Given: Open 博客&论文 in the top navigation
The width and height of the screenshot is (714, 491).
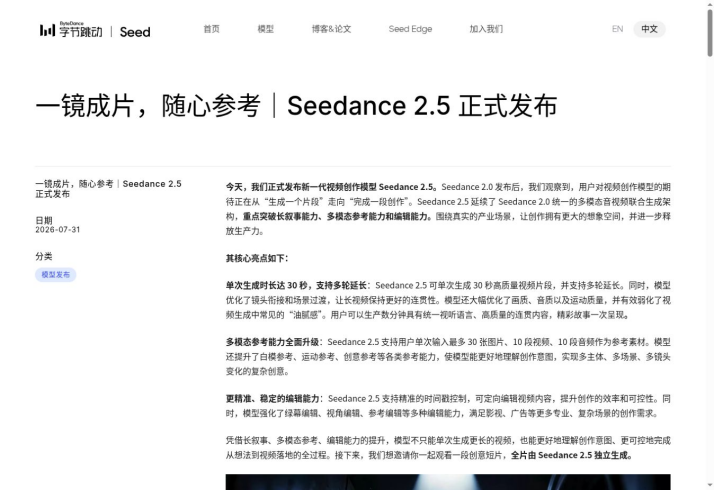Looking at the screenshot, I should tap(331, 29).
